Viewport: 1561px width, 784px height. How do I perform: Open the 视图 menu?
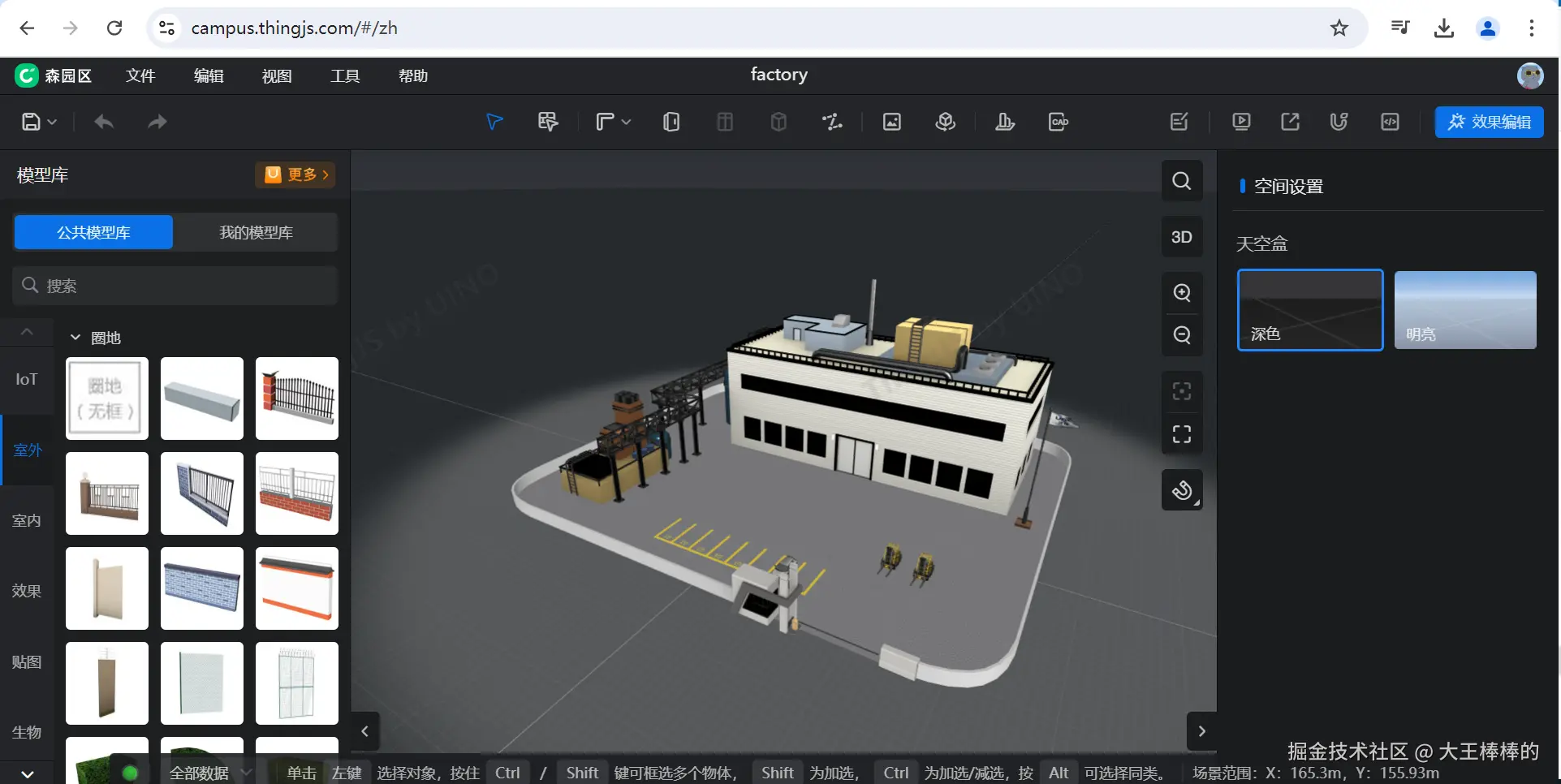click(x=277, y=75)
